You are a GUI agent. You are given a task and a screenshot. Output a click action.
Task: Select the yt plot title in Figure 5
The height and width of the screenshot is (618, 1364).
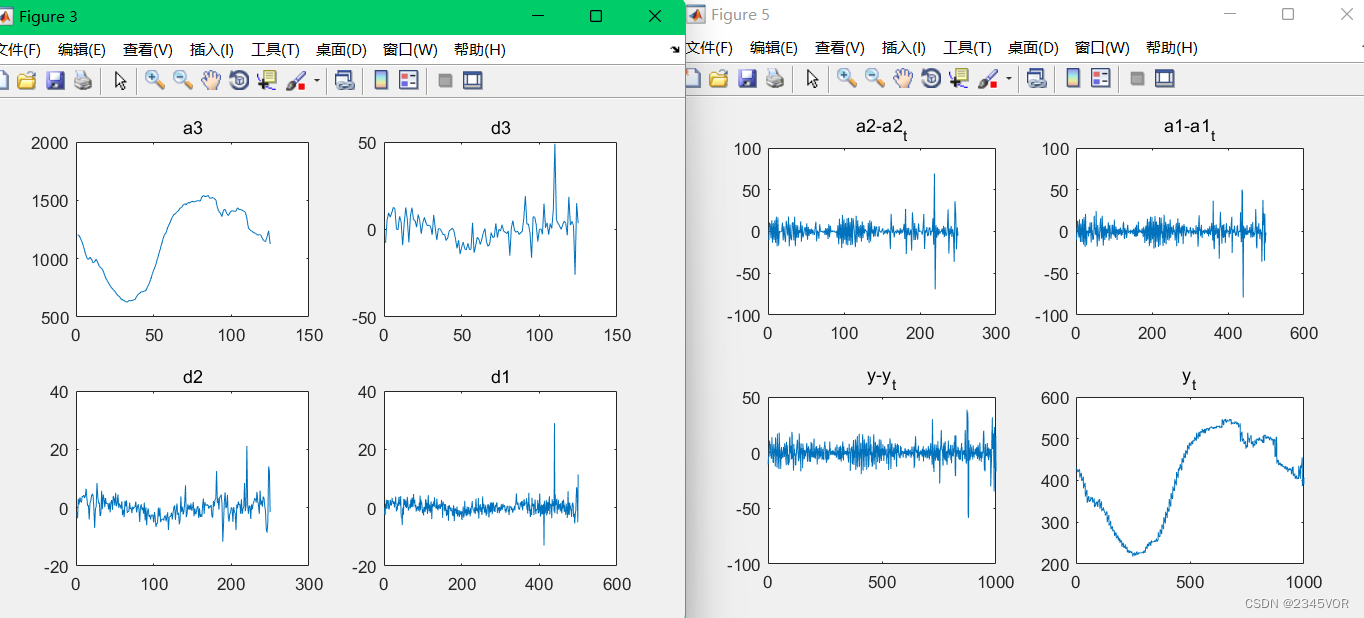[x=1189, y=379]
